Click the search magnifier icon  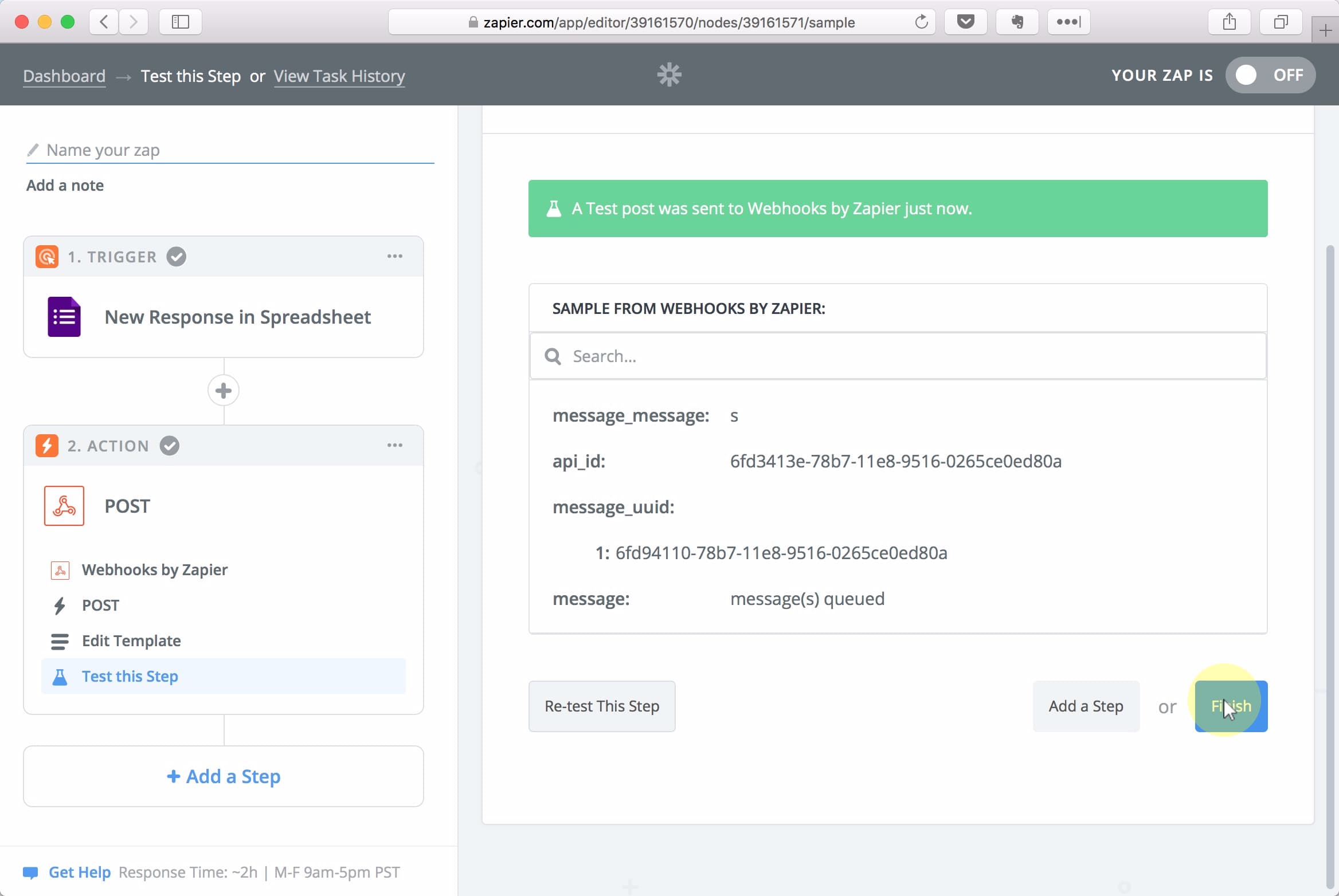point(553,356)
